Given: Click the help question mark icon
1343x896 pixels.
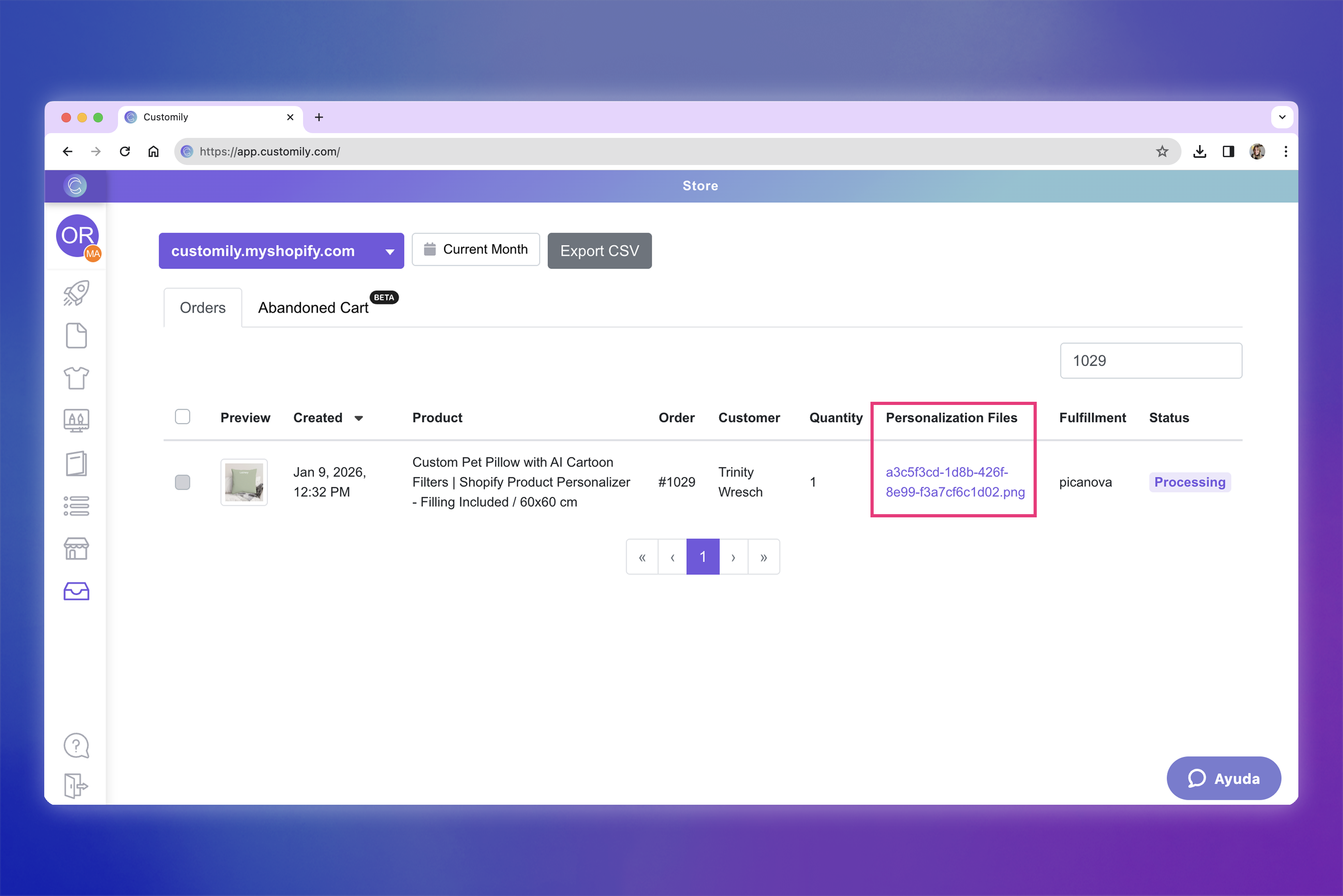Looking at the screenshot, I should tap(76, 745).
